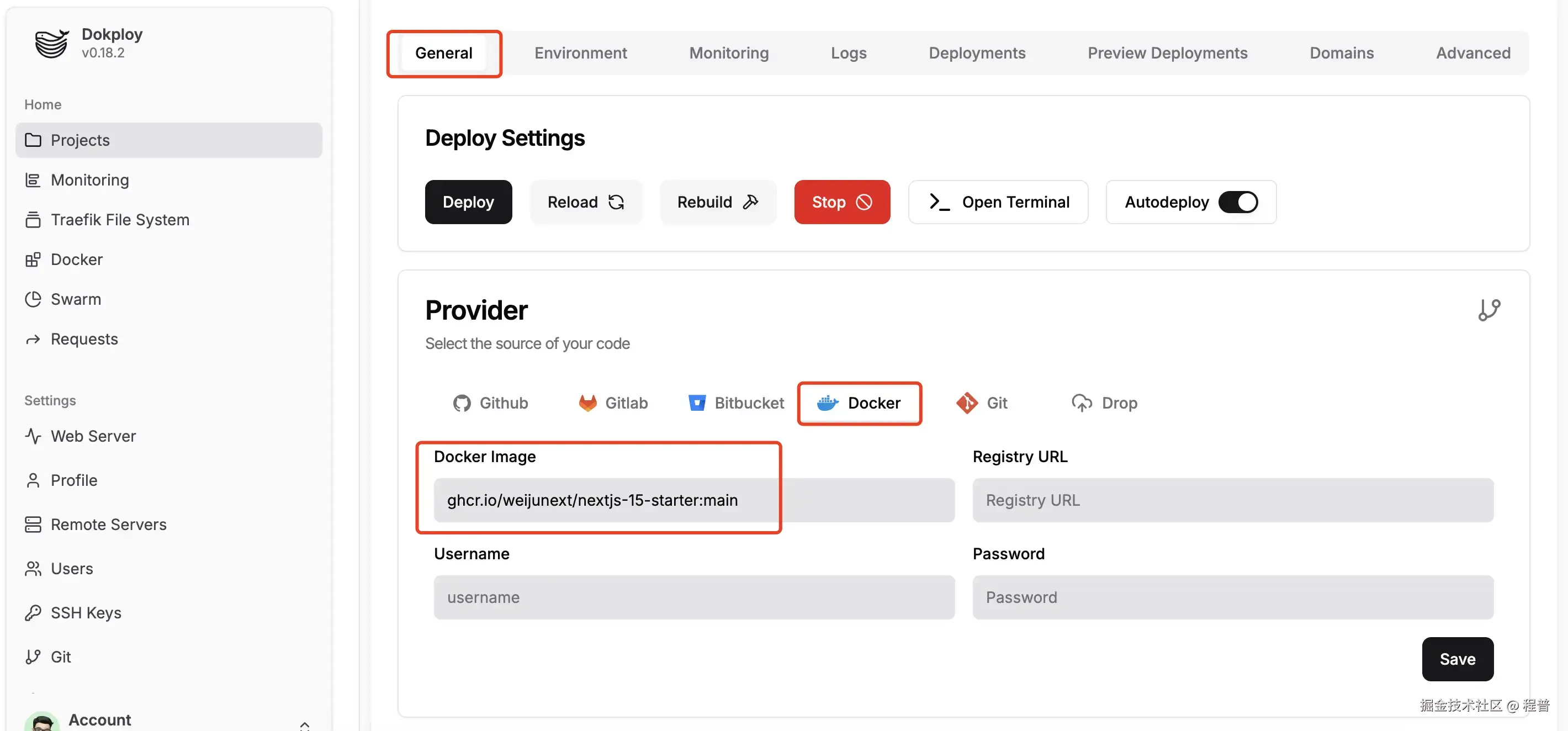Save the provider settings

[x=1456, y=659]
